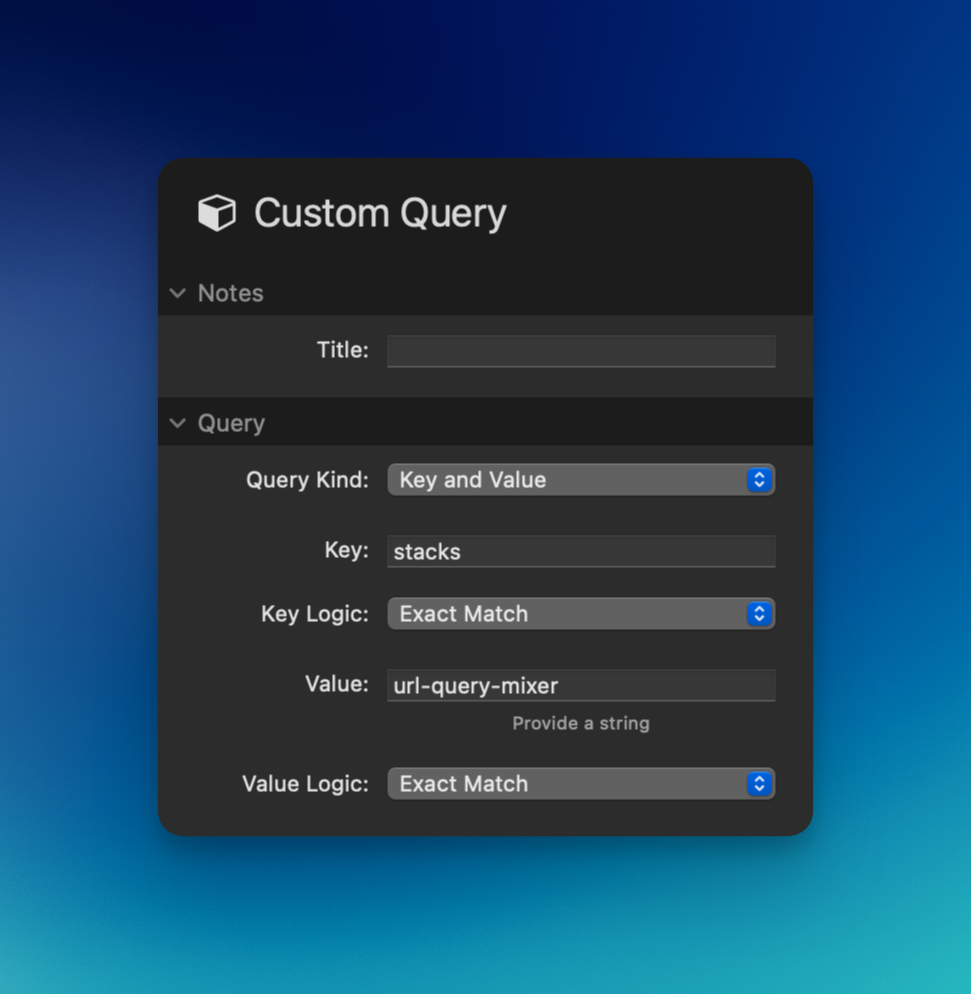Click the Value Logic: label
Image resolution: width=971 pixels, height=994 pixels.
pyautogui.click(x=305, y=784)
